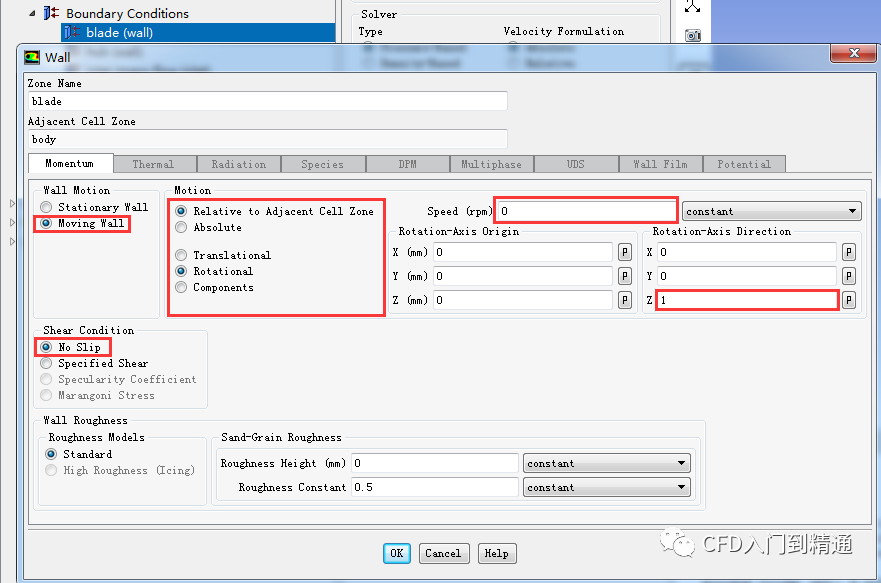Collapse the Boundary Conditions tree node

32,12
